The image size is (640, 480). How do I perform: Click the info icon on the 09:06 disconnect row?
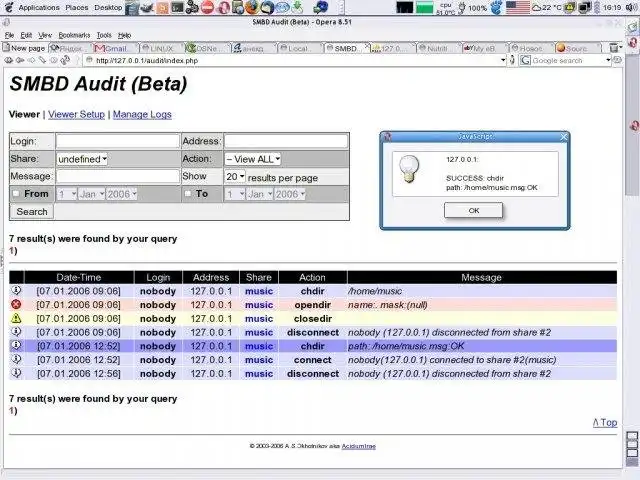click(x=16, y=331)
